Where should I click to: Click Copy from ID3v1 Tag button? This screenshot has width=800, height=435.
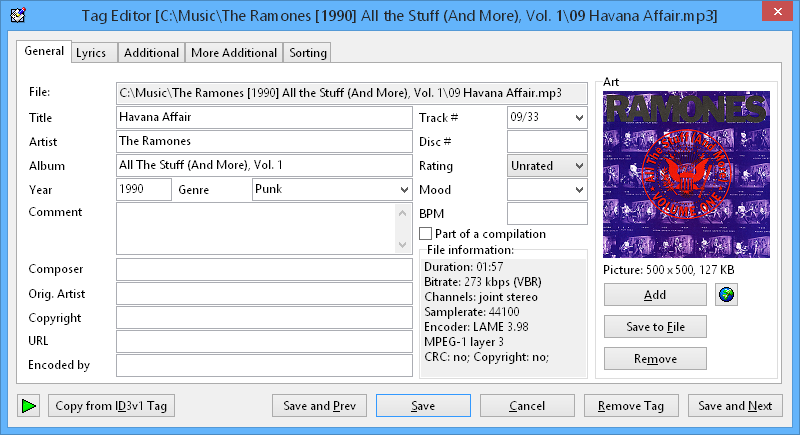[x=111, y=406]
